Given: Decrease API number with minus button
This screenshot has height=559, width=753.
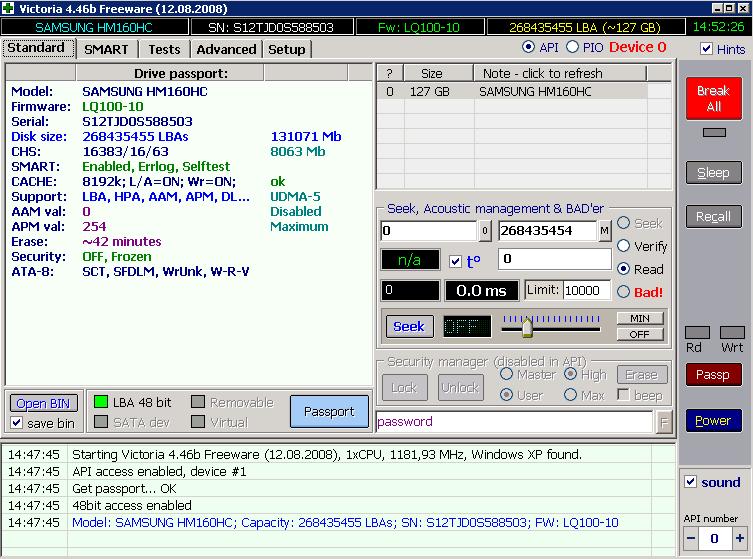Looking at the screenshot, I should point(691,538).
